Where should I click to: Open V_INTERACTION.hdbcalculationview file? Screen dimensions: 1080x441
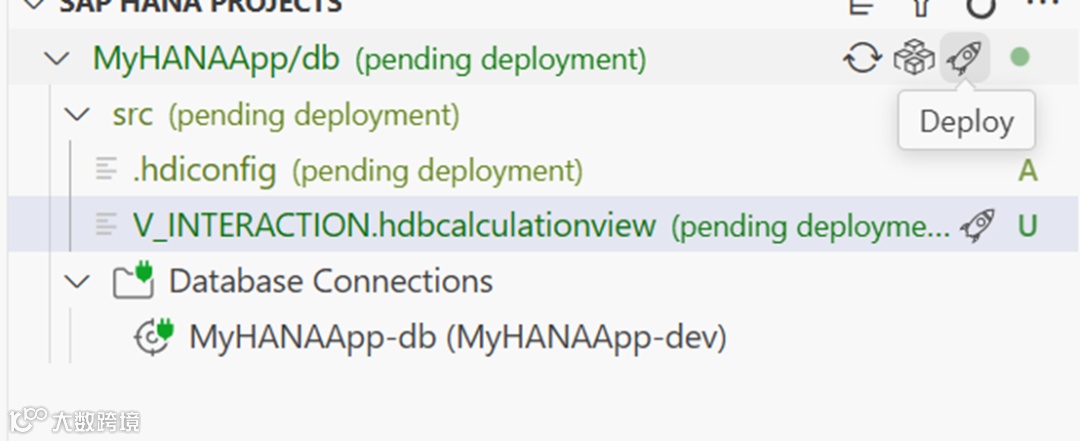[394, 225]
